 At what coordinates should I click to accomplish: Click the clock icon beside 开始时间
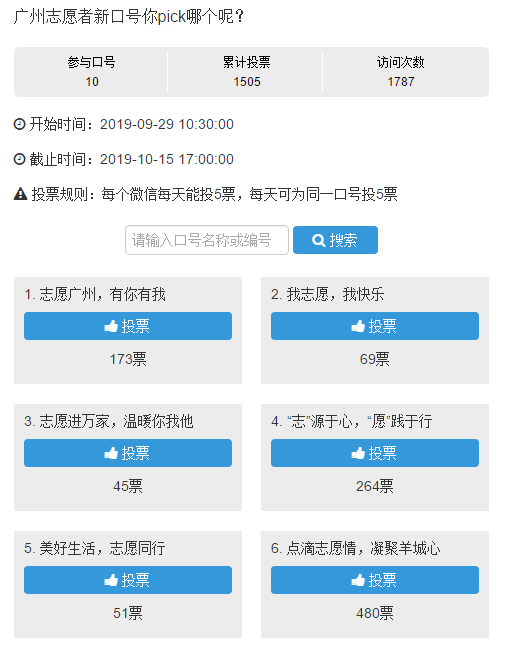pos(19,124)
